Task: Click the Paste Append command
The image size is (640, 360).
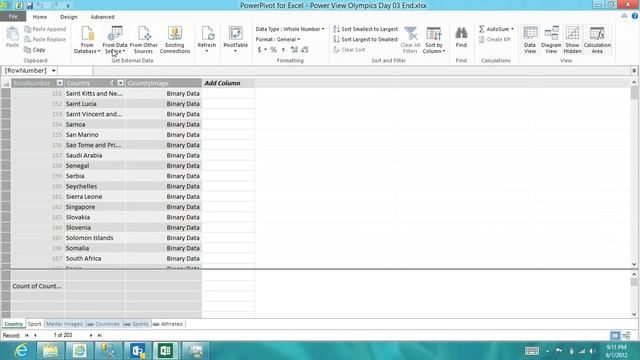Action: [45, 29]
